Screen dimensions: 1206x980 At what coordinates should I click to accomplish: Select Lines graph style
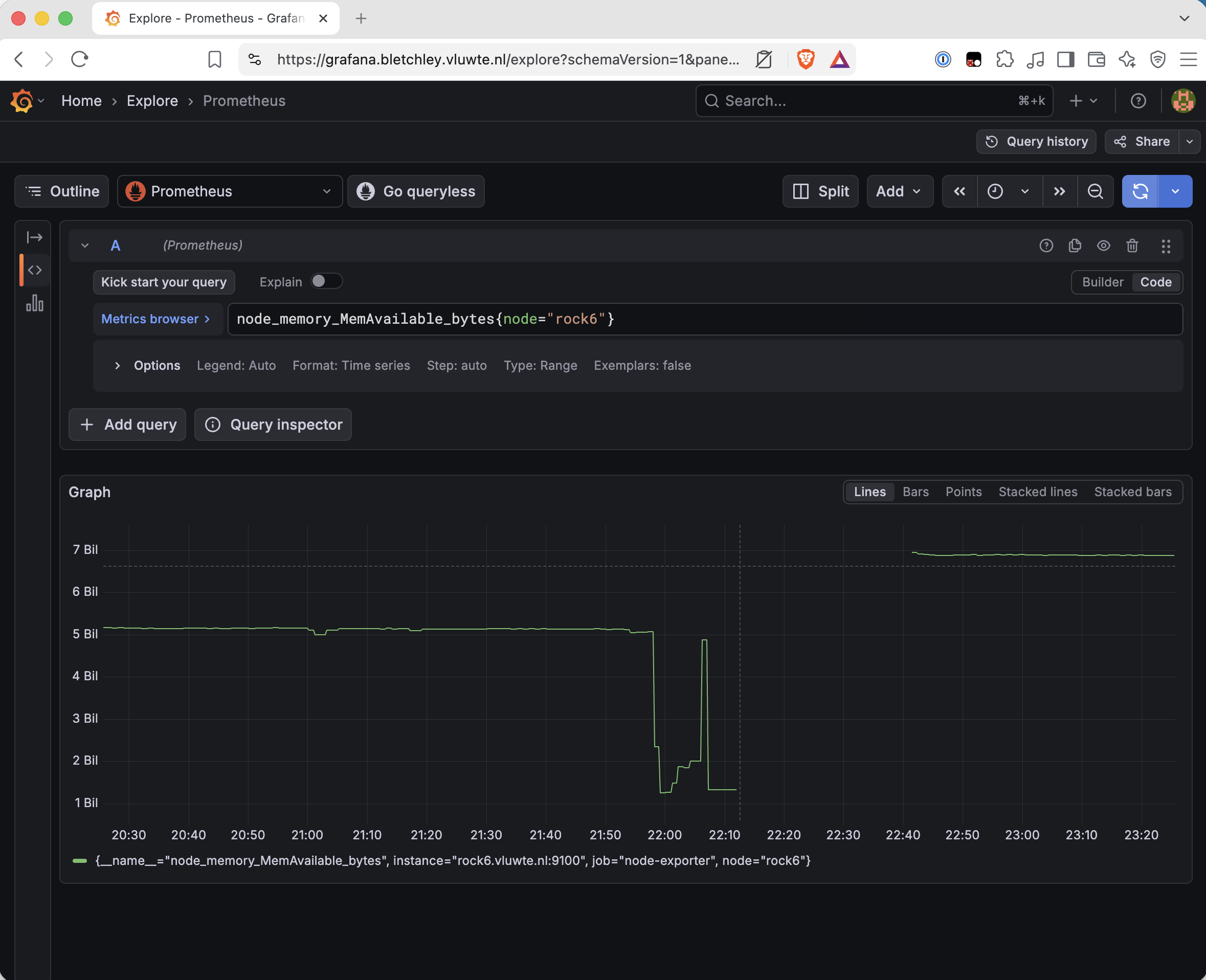tap(869, 492)
